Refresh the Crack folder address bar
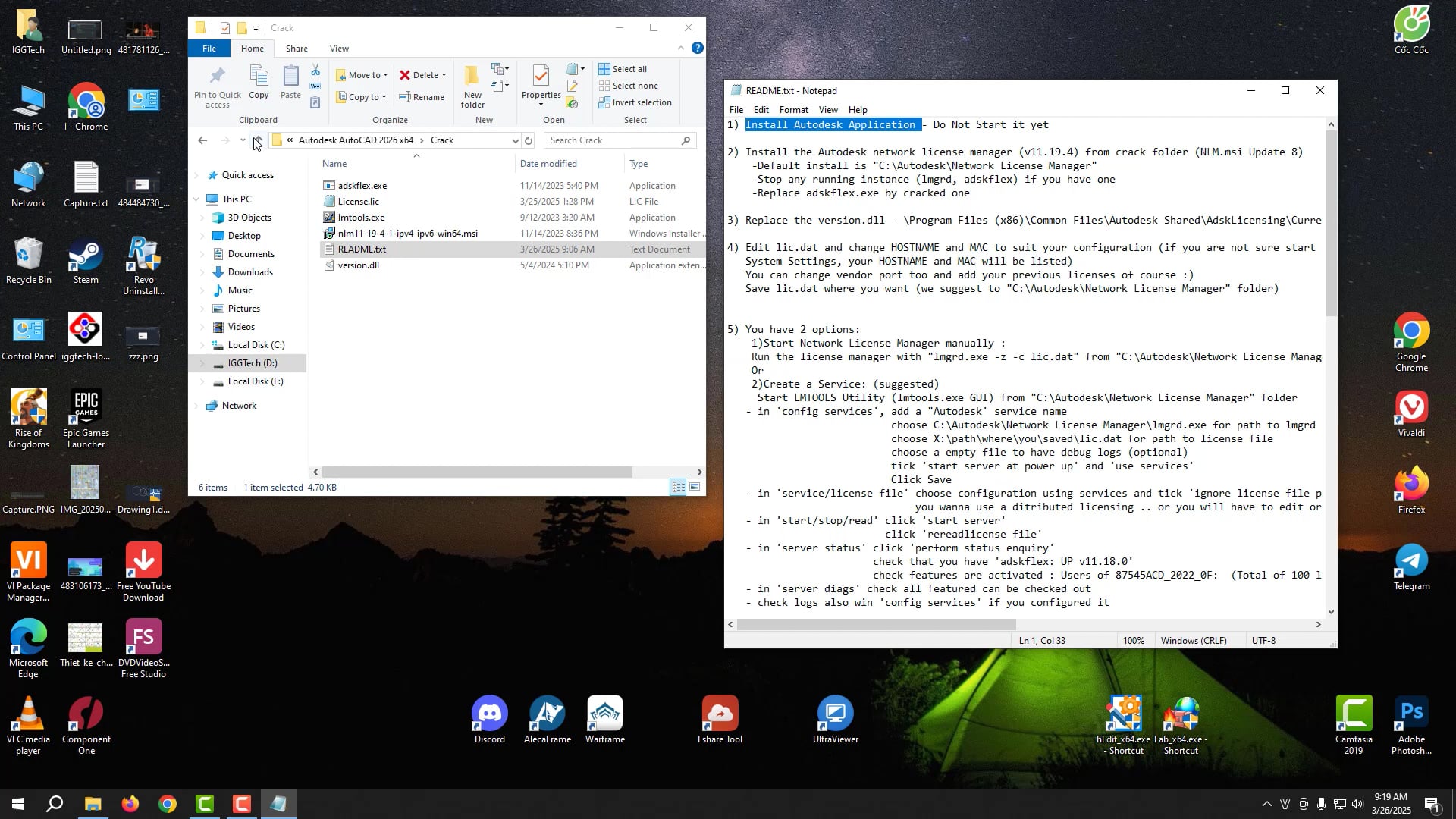1456x819 pixels. [529, 140]
